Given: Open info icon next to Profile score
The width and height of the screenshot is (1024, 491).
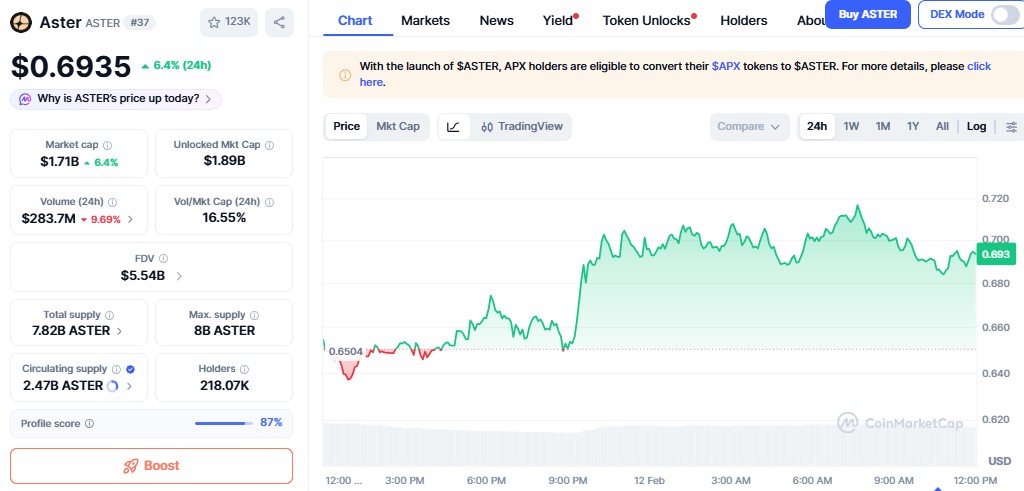Looking at the screenshot, I should (x=89, y=423).
